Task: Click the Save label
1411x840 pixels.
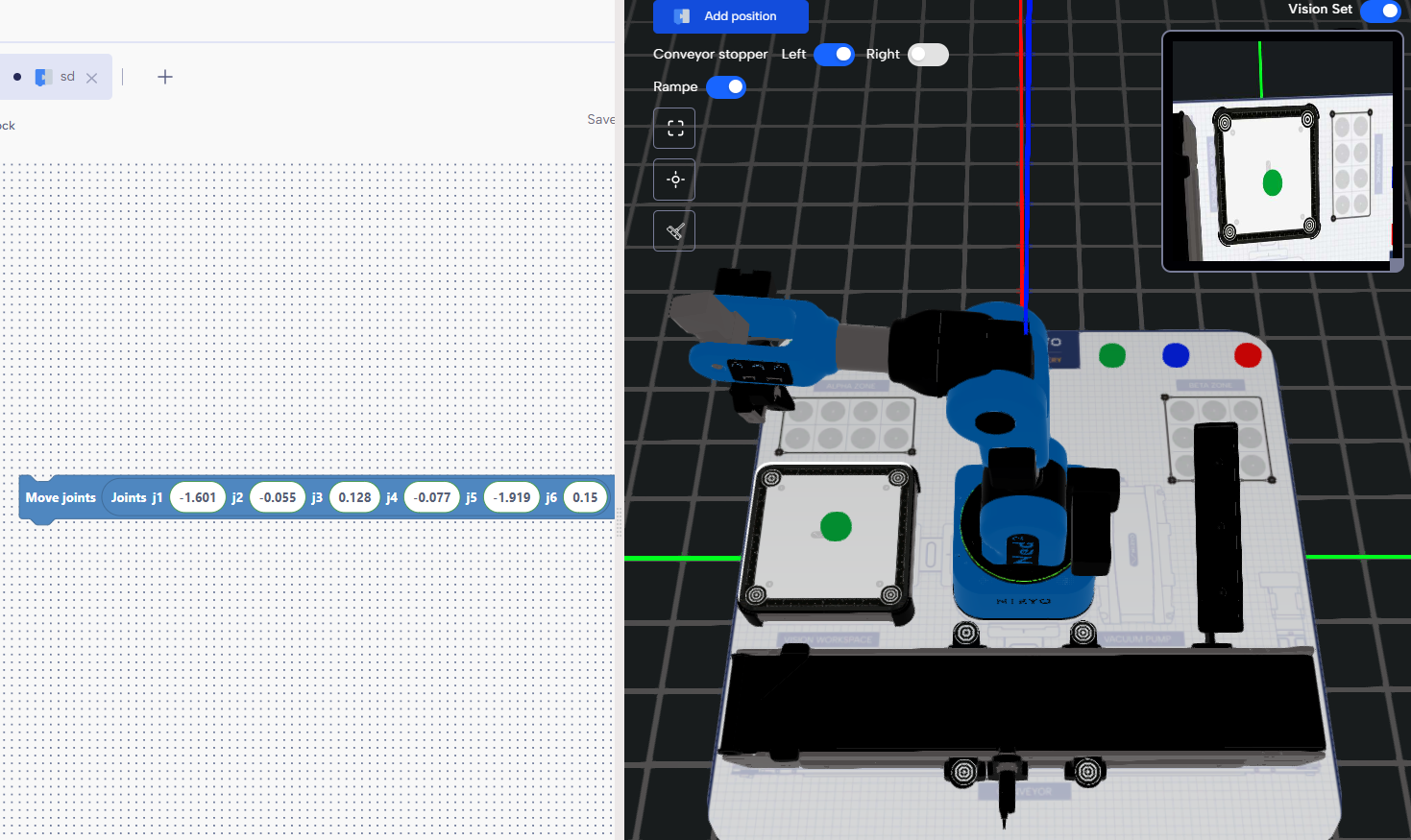Action: 600,119
